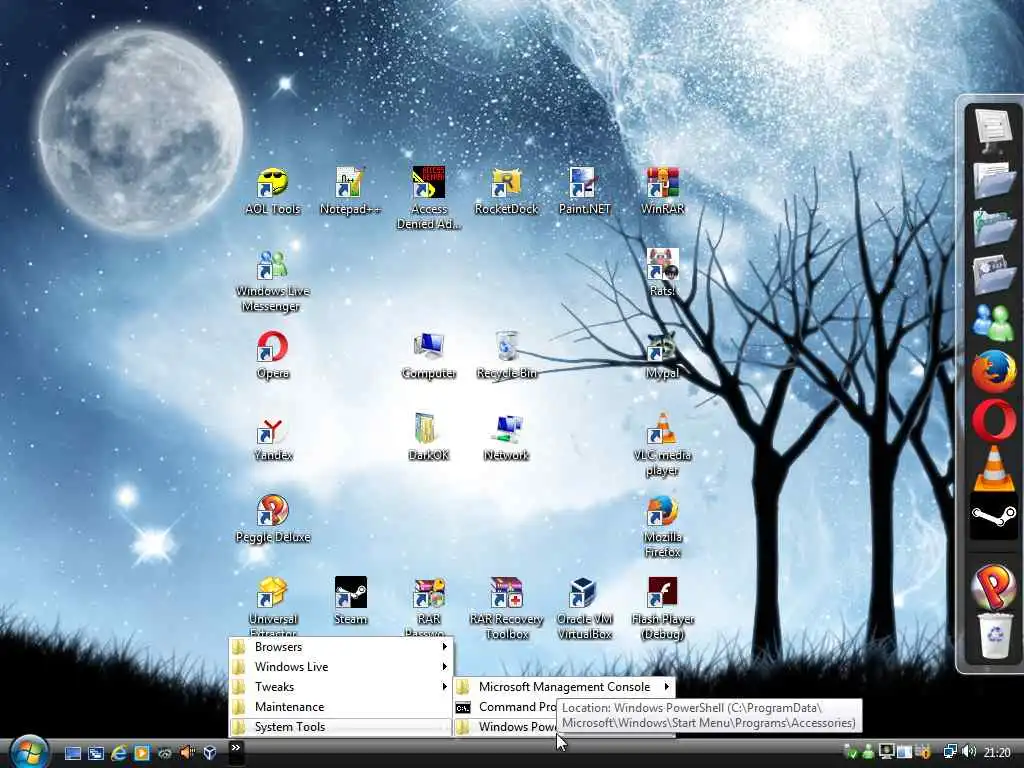1024x768 pixels.
Task: Expand the Browsers submenu arrow
Action: (x=445, y=647)
